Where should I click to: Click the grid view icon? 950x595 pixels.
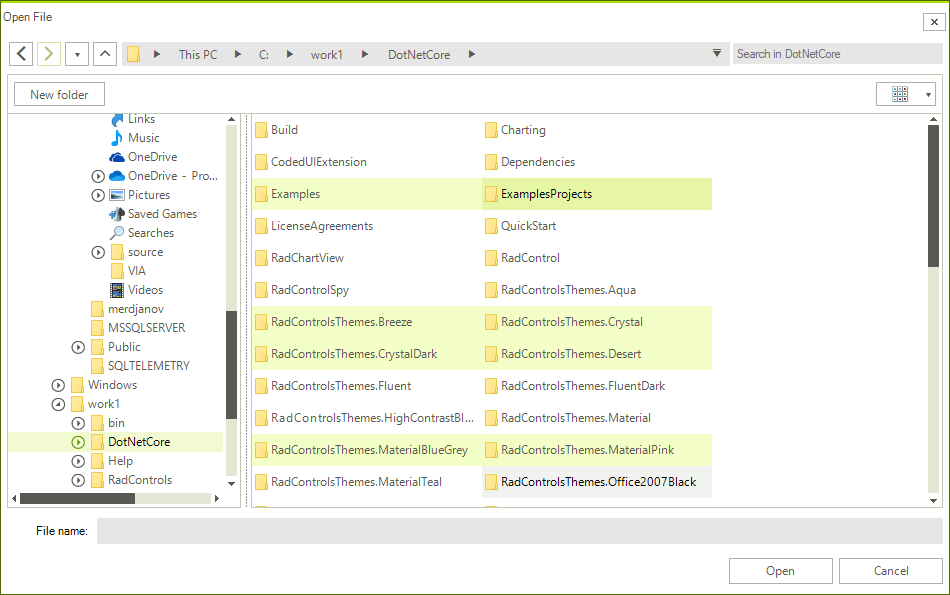tap(899, 93)
